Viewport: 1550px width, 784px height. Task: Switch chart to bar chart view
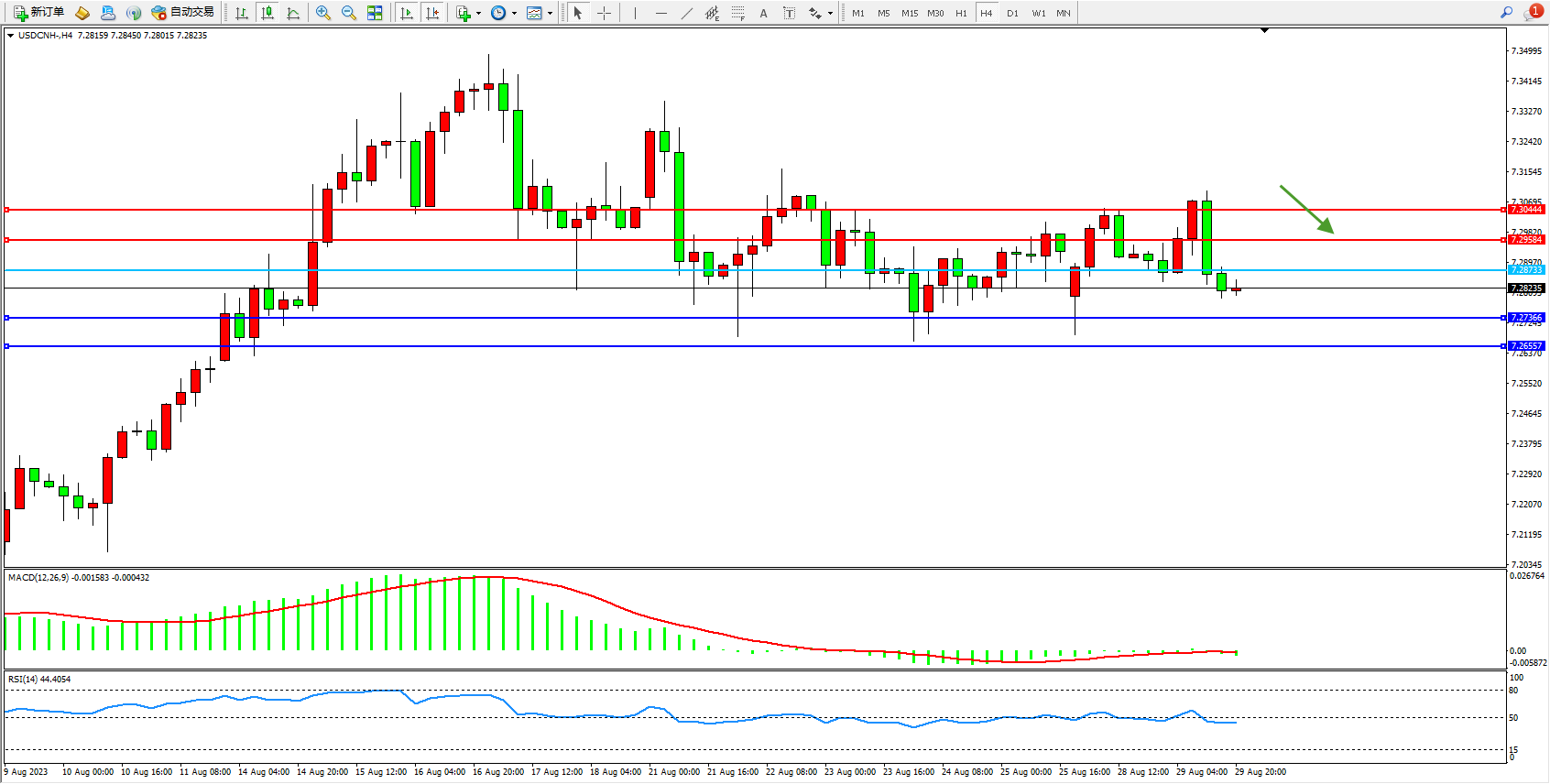tap(242, 13)
